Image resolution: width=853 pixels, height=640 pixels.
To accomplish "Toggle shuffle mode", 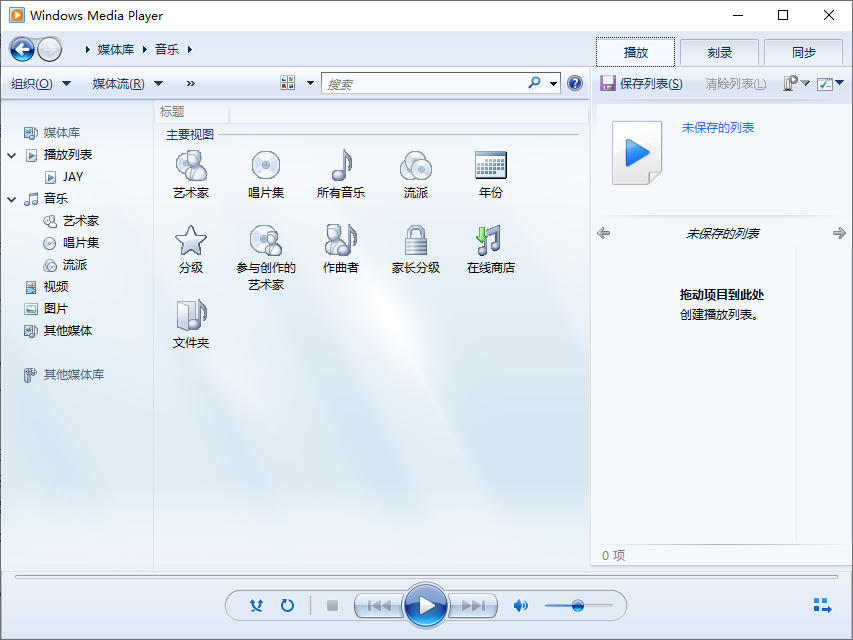I will pos(256,605).
